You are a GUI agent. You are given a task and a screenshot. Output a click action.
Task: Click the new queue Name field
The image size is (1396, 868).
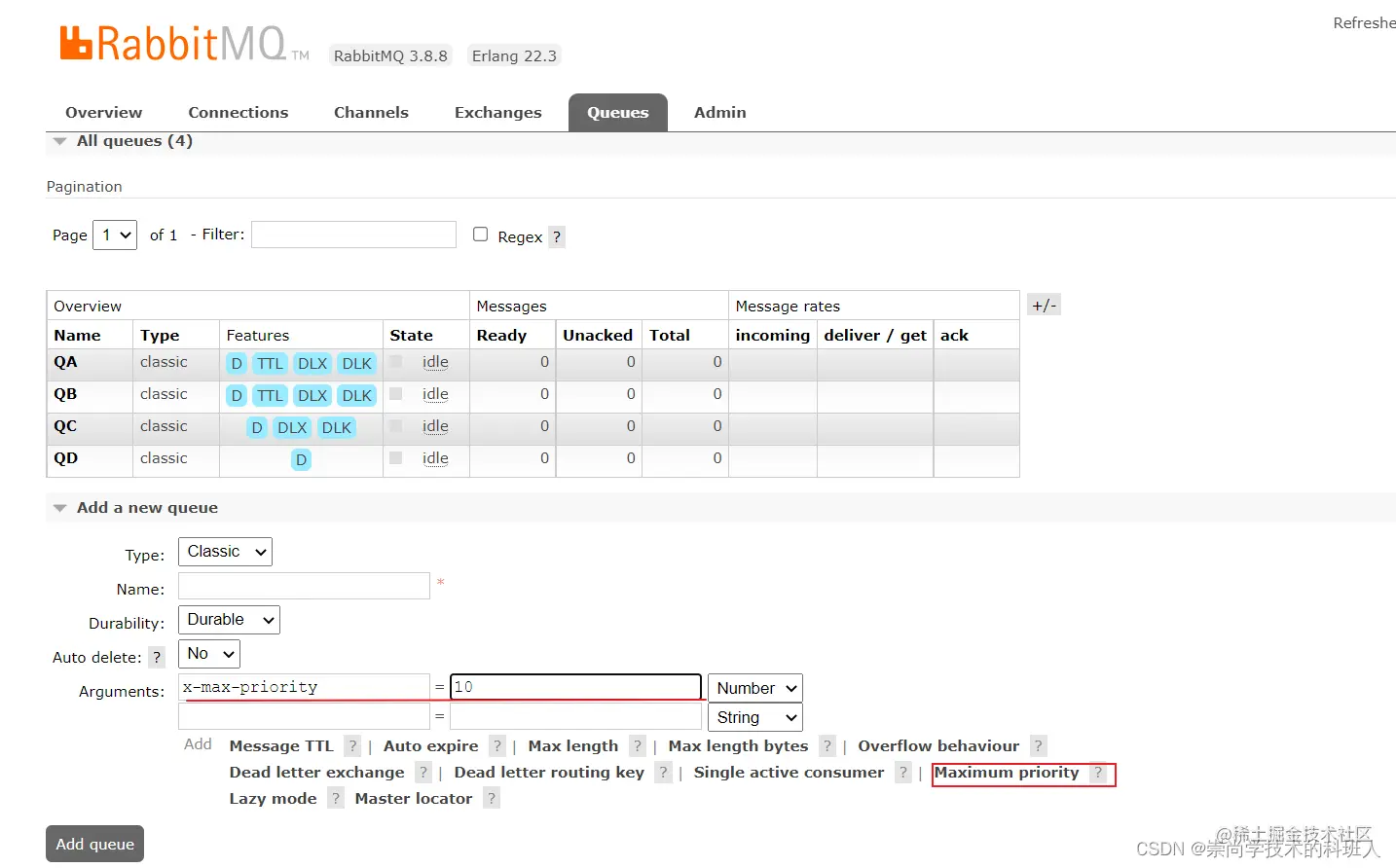(304, 586)
